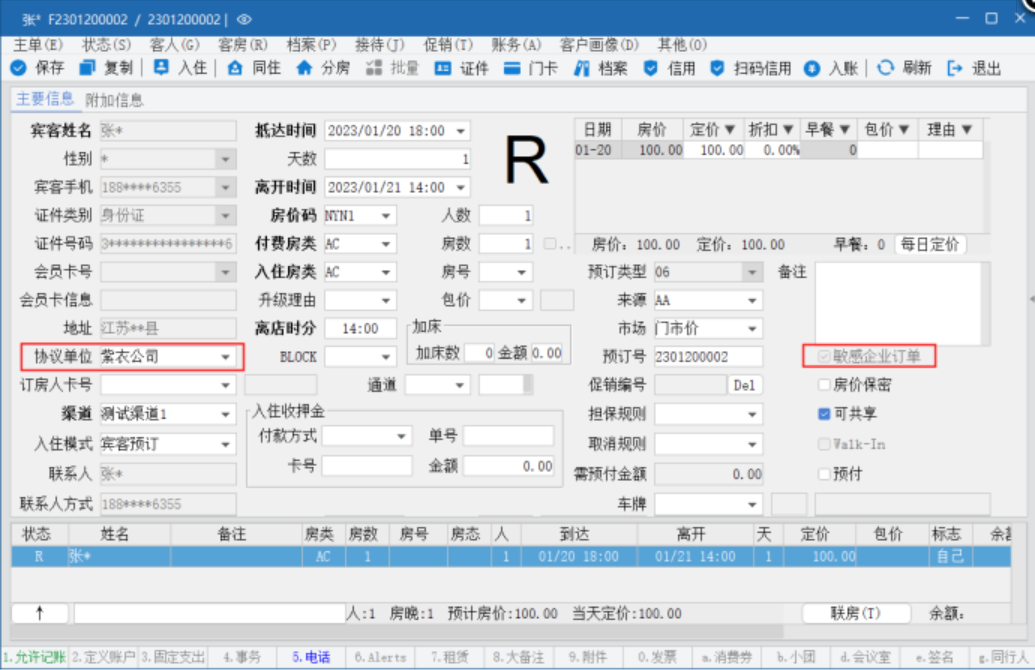Click the 入账 posting icon
This screenshot has height=670, width=1035.
point(812,68)
